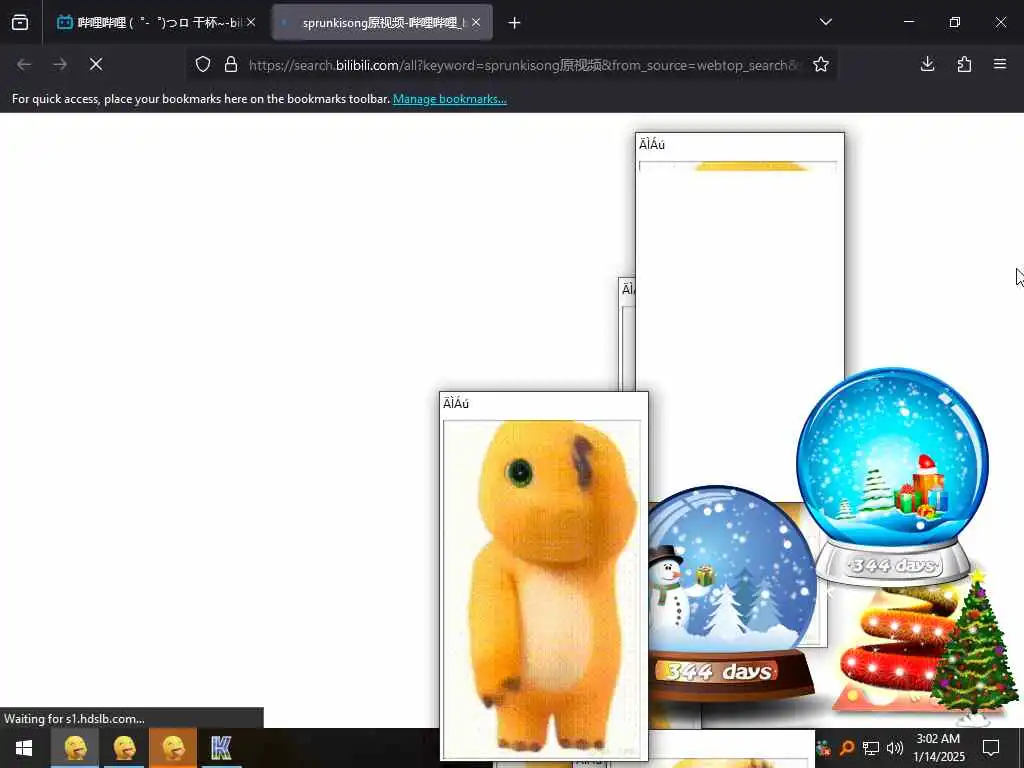Go back to previous page

(24, 64)
